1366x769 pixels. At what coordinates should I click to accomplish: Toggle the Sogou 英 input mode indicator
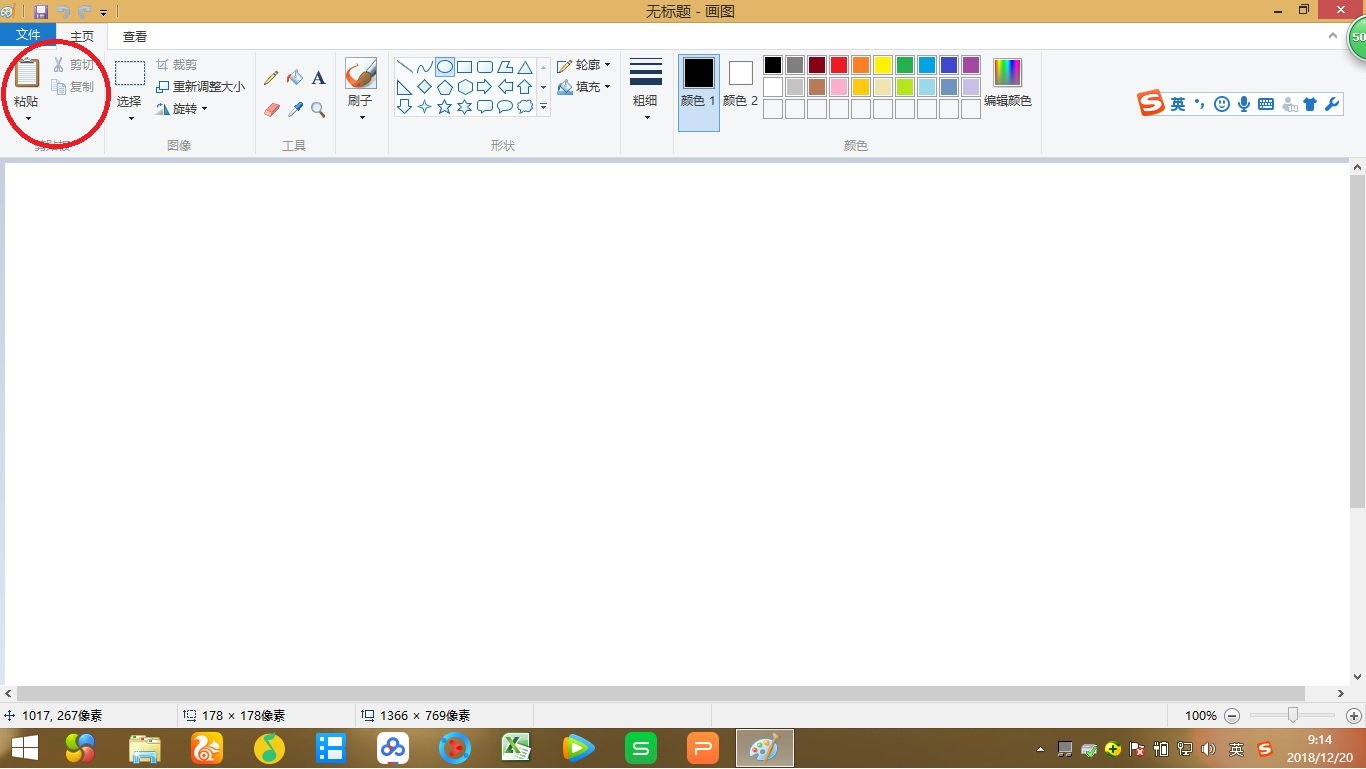point(1178,104)
